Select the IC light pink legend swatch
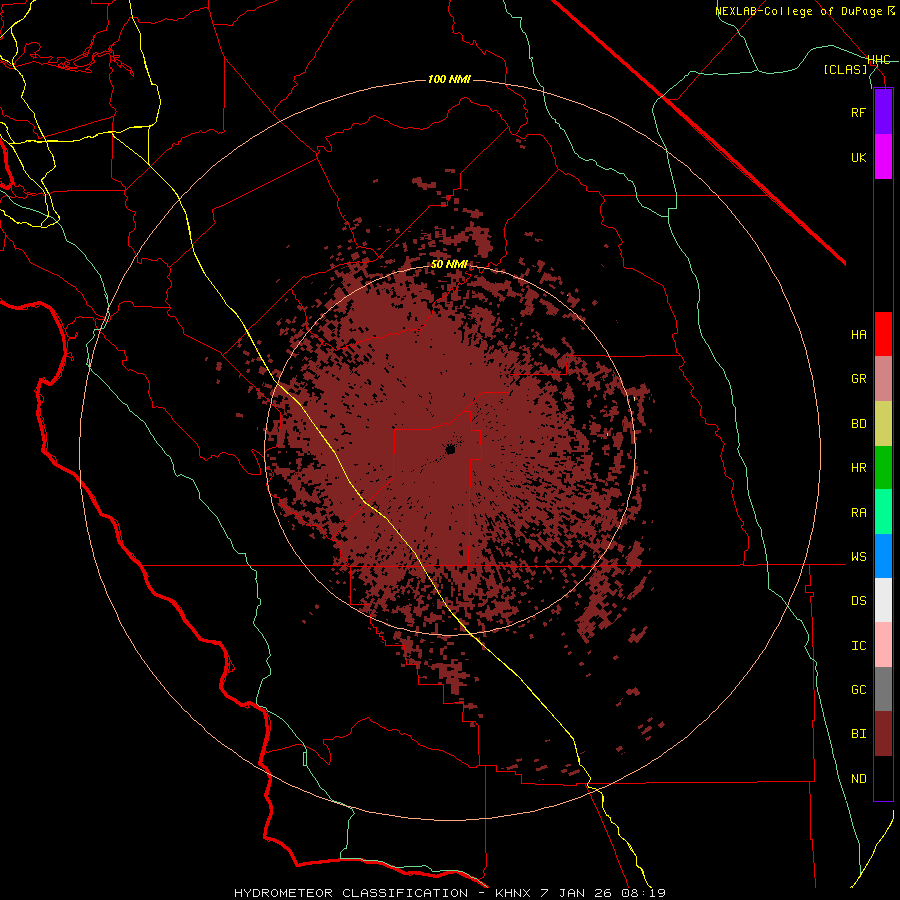900x900 pixels. point(883,645)
